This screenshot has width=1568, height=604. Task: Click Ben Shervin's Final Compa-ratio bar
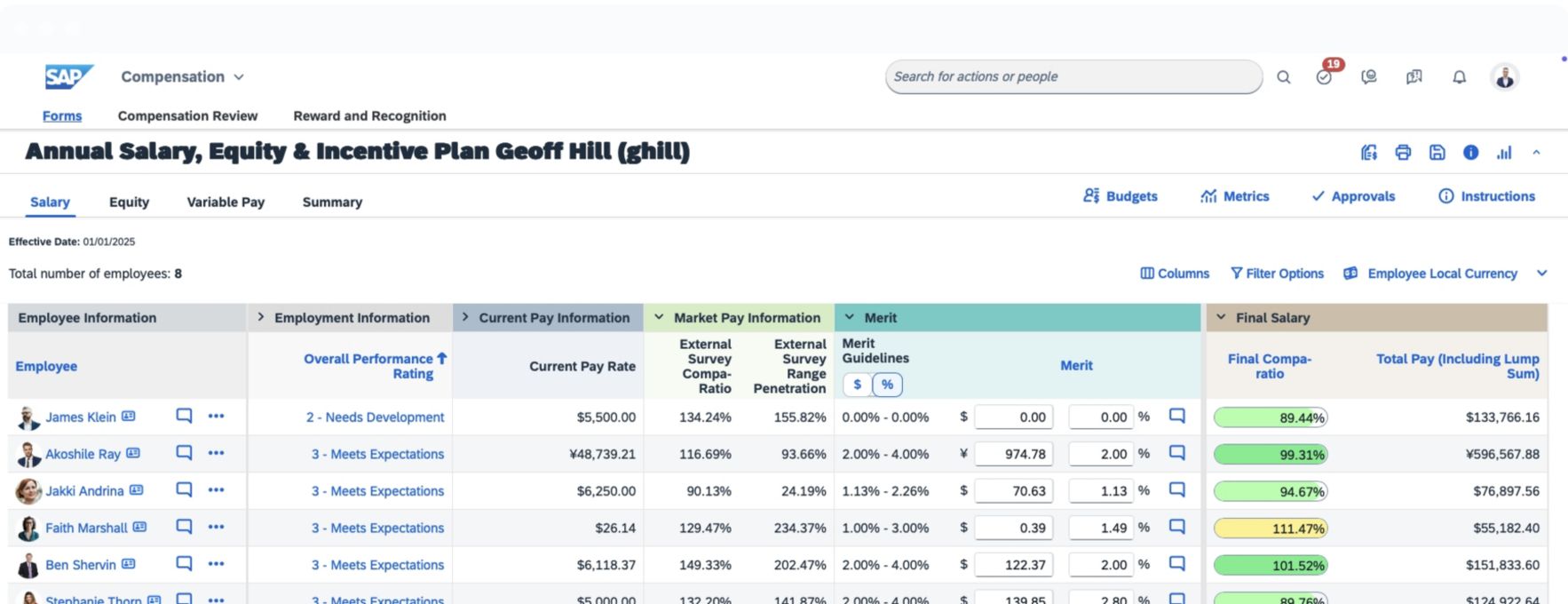click(x=1270, y=565)
